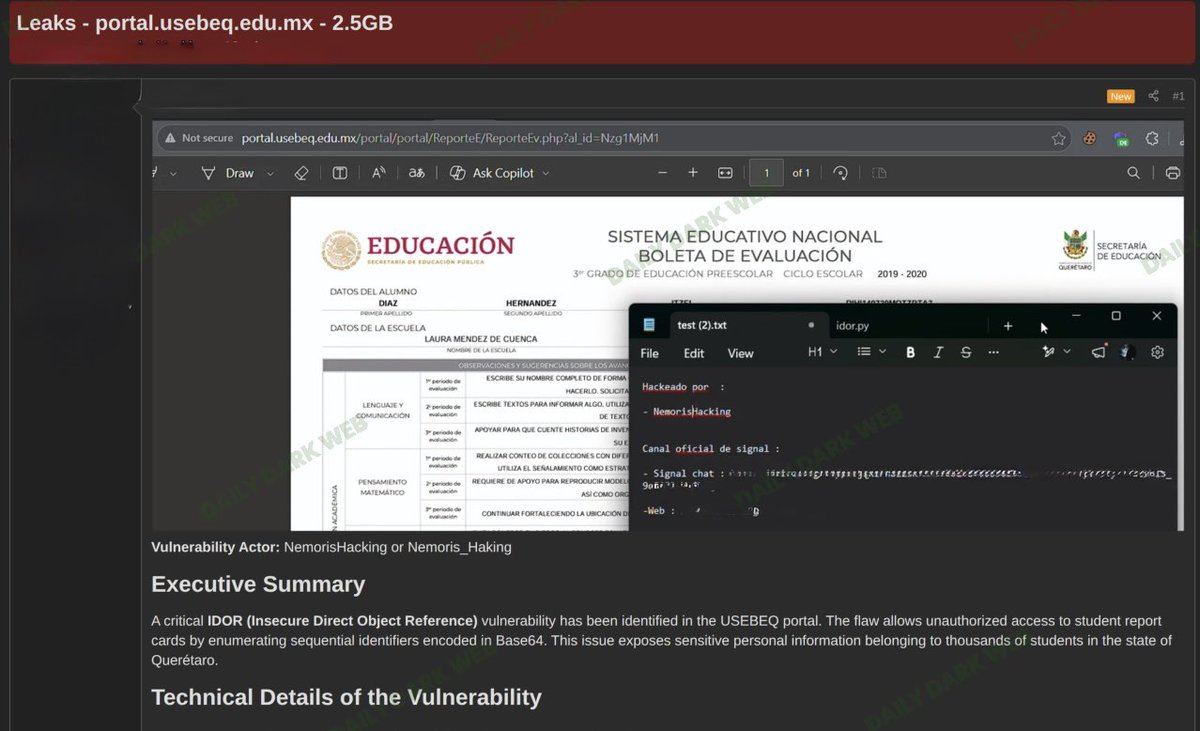The image size is (1200, 731).
Task: Click the Read aloud icon
Action: pyautogui.click(x=379, y=173)
